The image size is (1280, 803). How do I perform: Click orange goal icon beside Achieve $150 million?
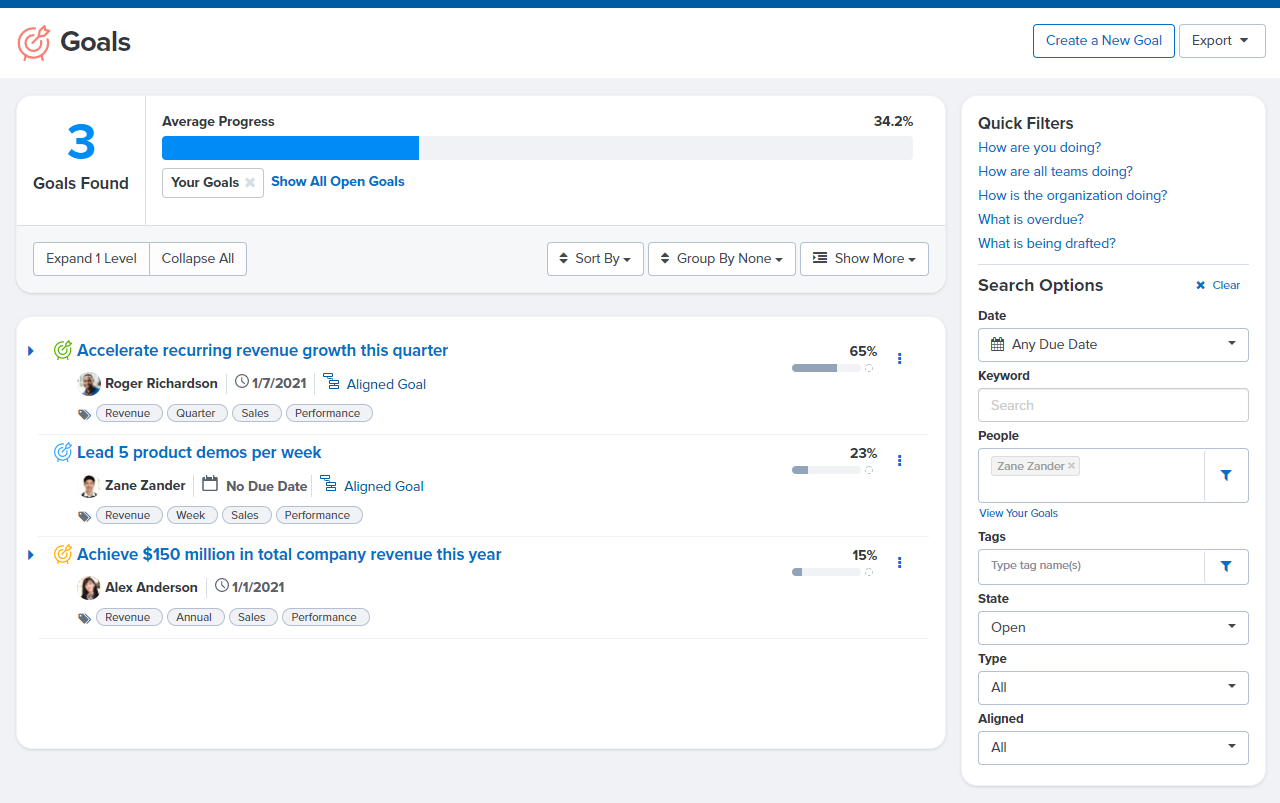pyautogui.click(x=63, y=554)
